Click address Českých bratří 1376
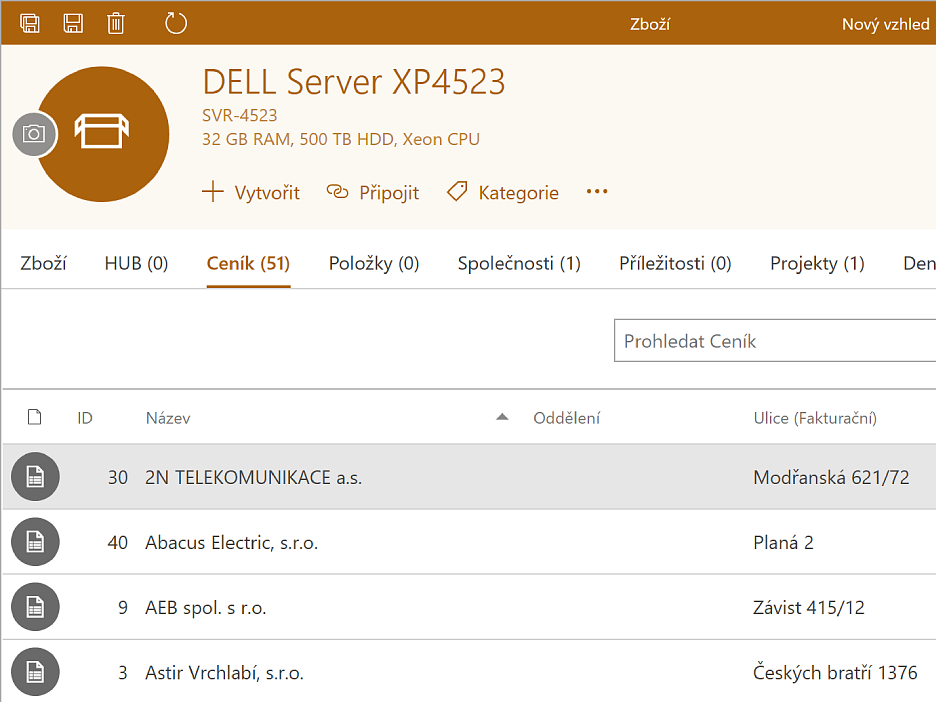This screenshot has height=702, width=936. coord(835,673)
